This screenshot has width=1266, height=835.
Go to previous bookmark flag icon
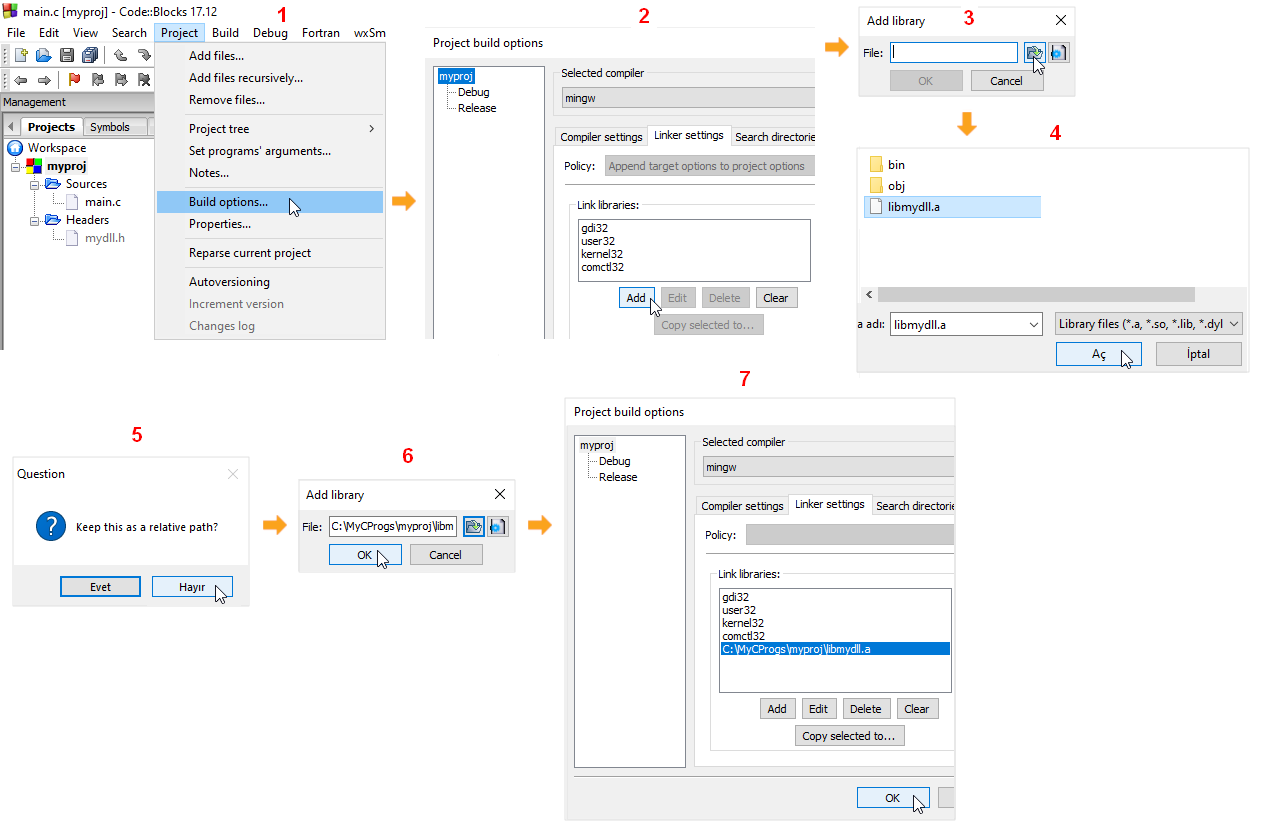[x=97, y=80]
